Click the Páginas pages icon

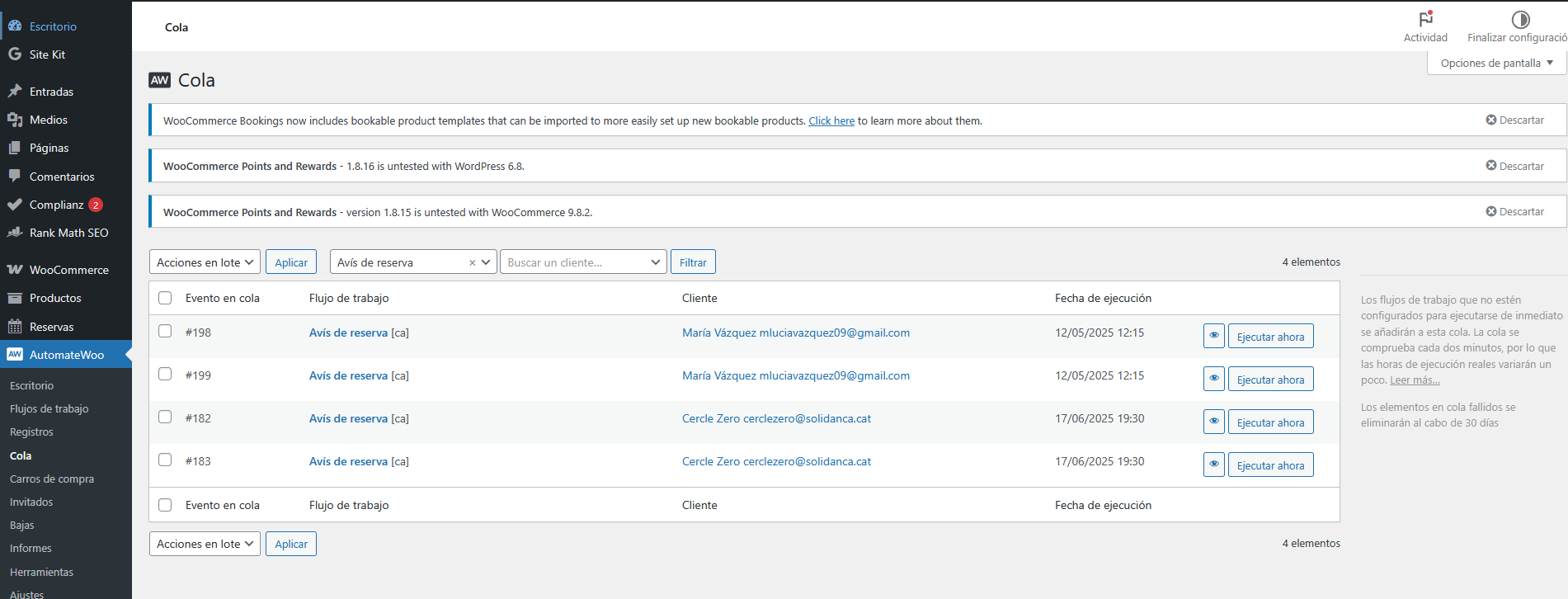click(15, 148)
